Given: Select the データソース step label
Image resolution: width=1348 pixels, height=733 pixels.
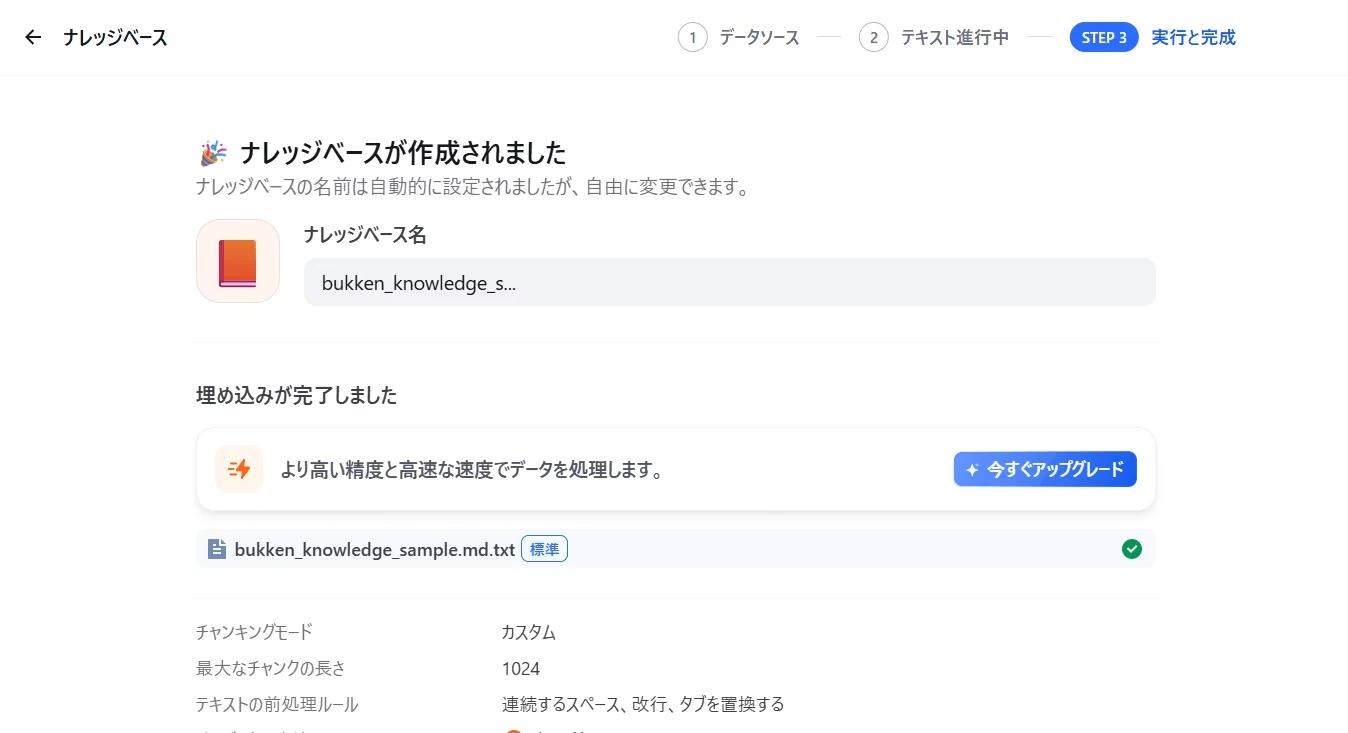Looking at the screenshot, I should pyautogui.click(x=759, y=38).
